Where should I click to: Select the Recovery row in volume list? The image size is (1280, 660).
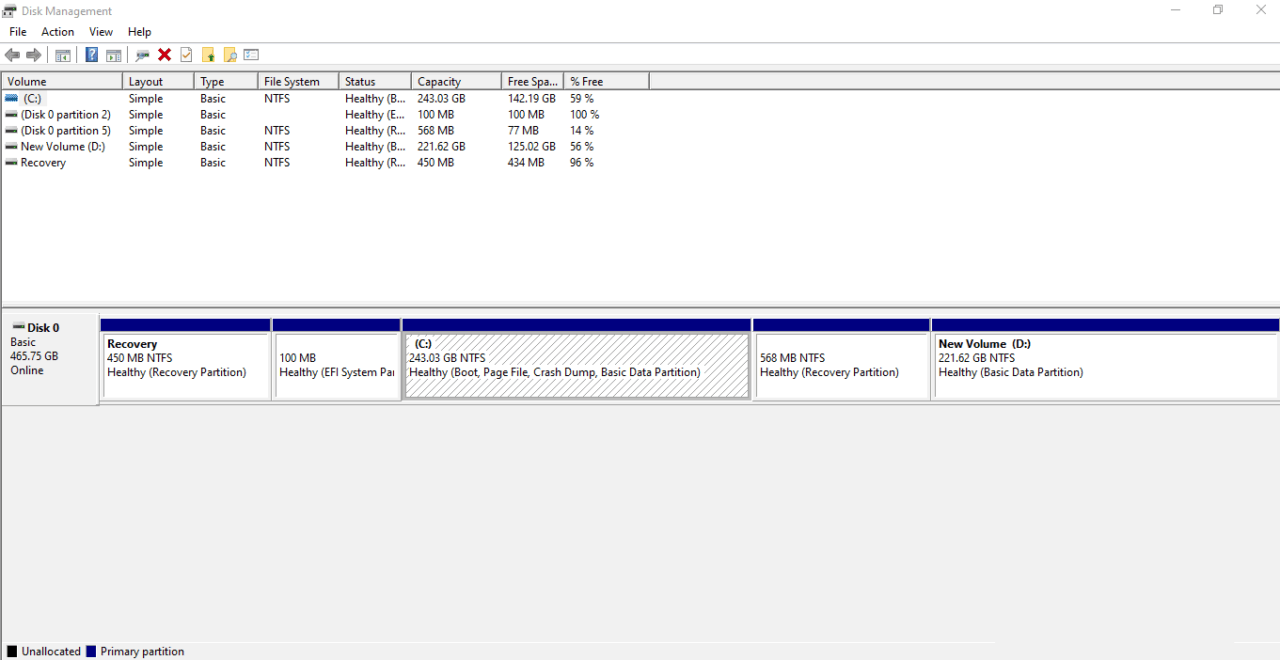click(43, 163)
